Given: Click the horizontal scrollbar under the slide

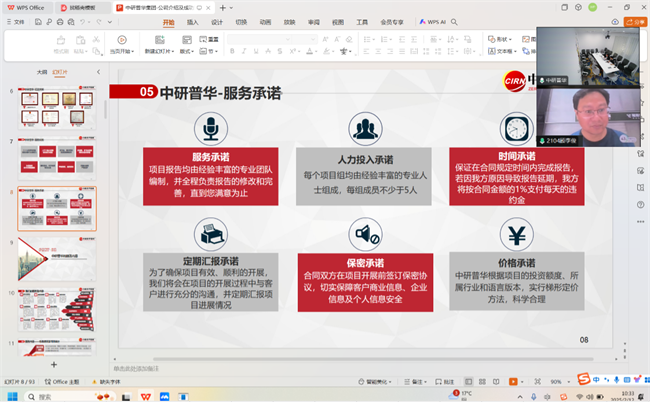Looking at the screenshot, I should tap(373, 359).
